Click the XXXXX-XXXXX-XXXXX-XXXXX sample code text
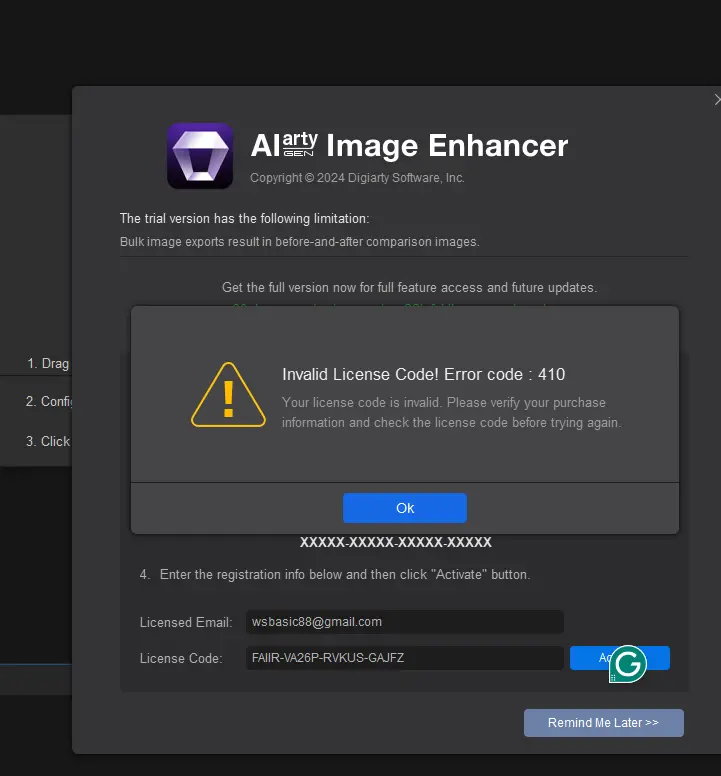Image resolution: width=721 pixels, height=776 pixels. (x=396, y=542)
